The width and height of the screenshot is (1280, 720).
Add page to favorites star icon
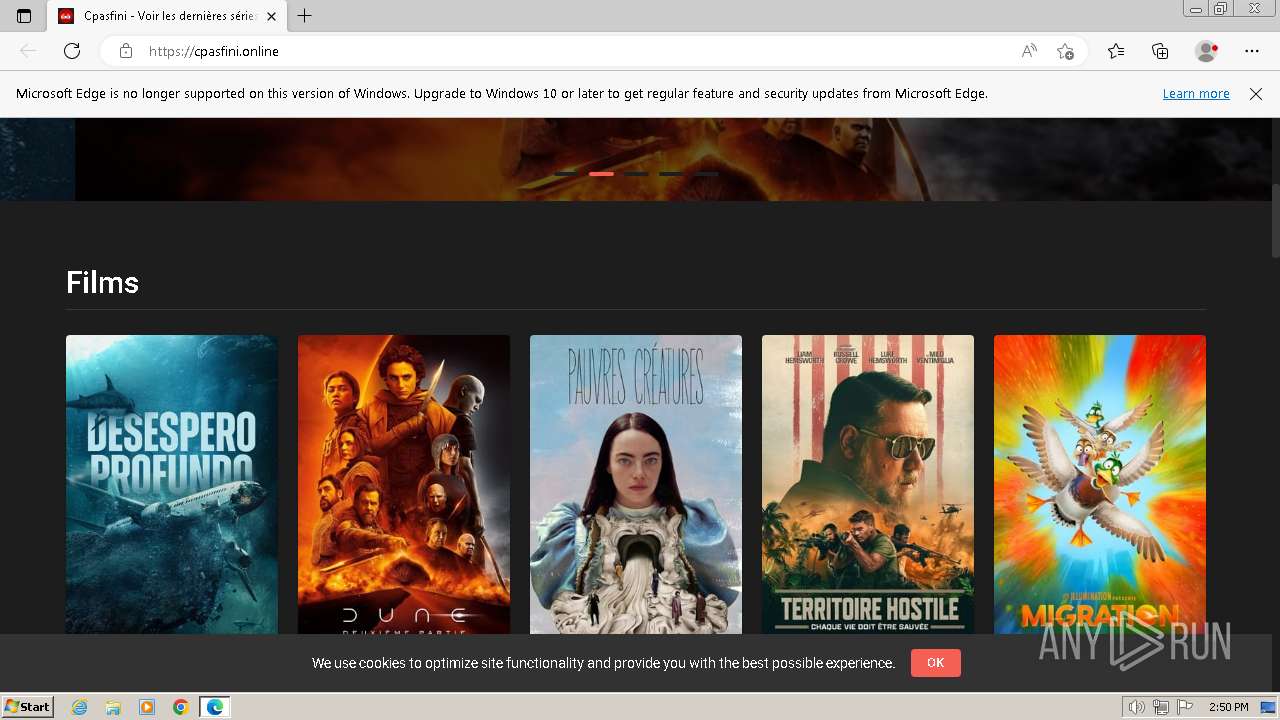tap(1065, 51)
